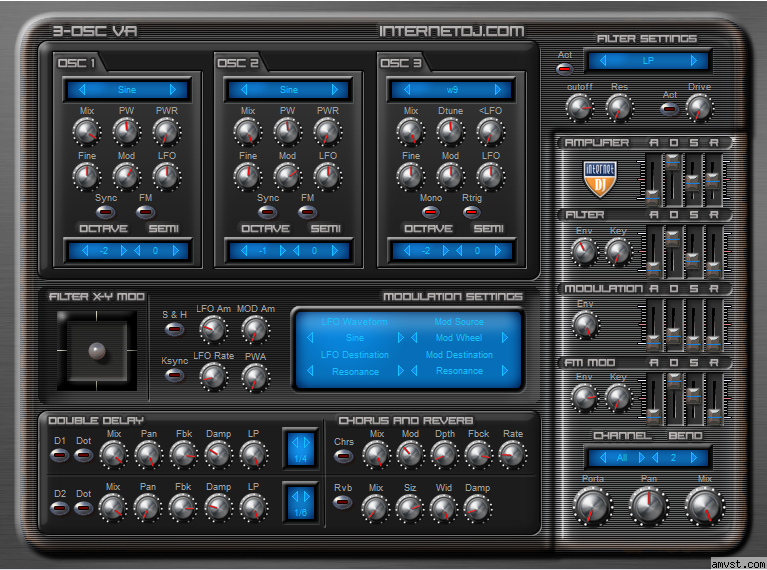Click the chorus Rate knob
Viewport: 767px width, 570px height.
tap(512, 455)
